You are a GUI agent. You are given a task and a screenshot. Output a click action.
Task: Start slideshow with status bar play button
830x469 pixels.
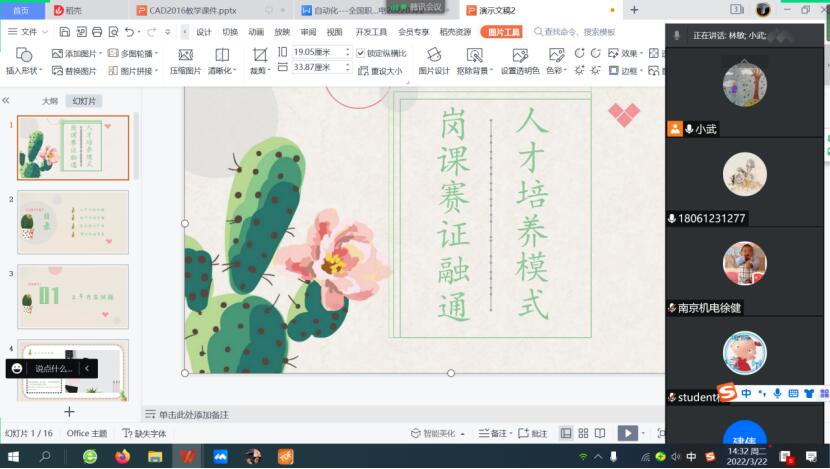tap(626, 433)
